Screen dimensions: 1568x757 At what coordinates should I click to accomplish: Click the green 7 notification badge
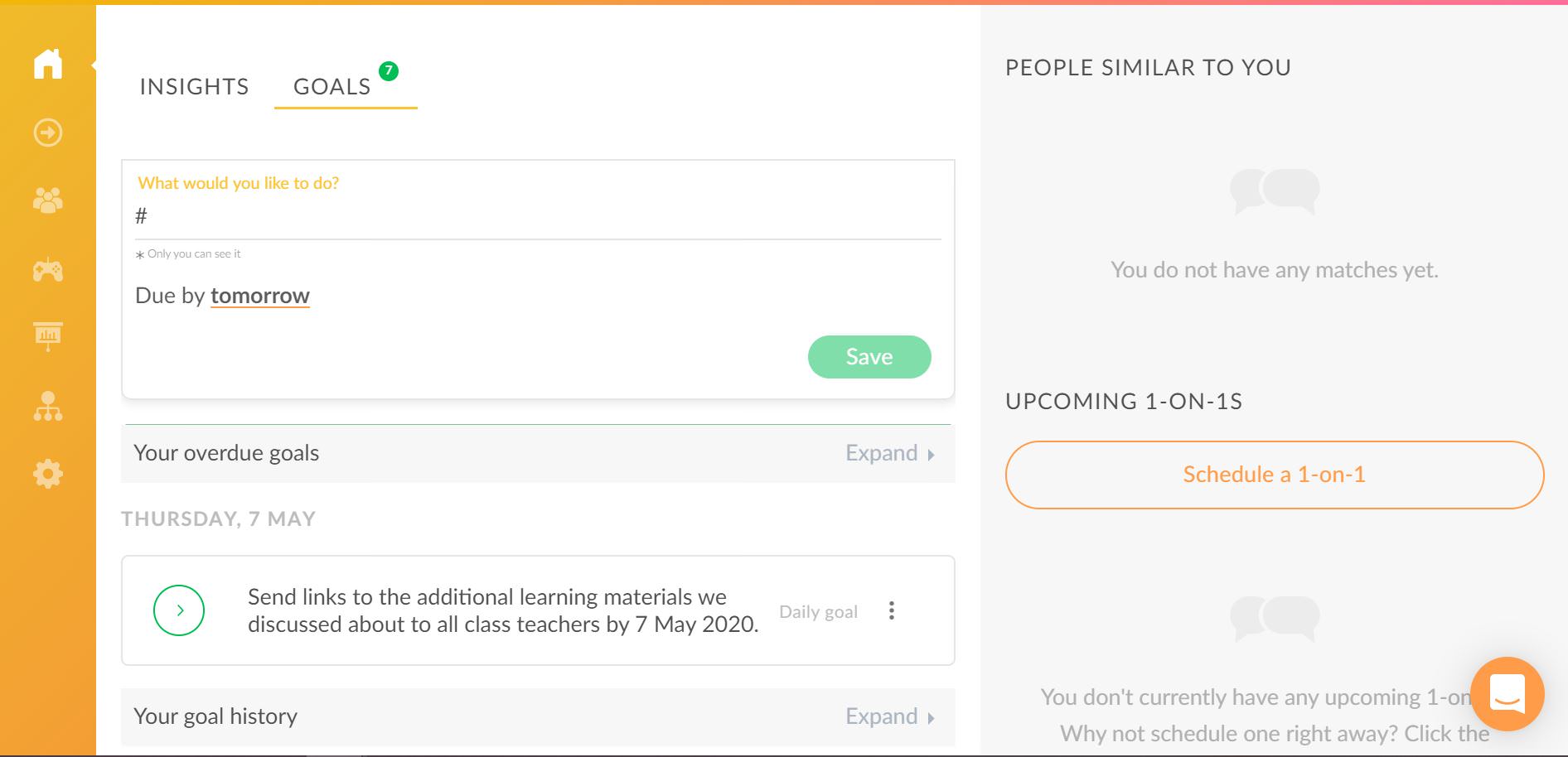pos(389,71)
